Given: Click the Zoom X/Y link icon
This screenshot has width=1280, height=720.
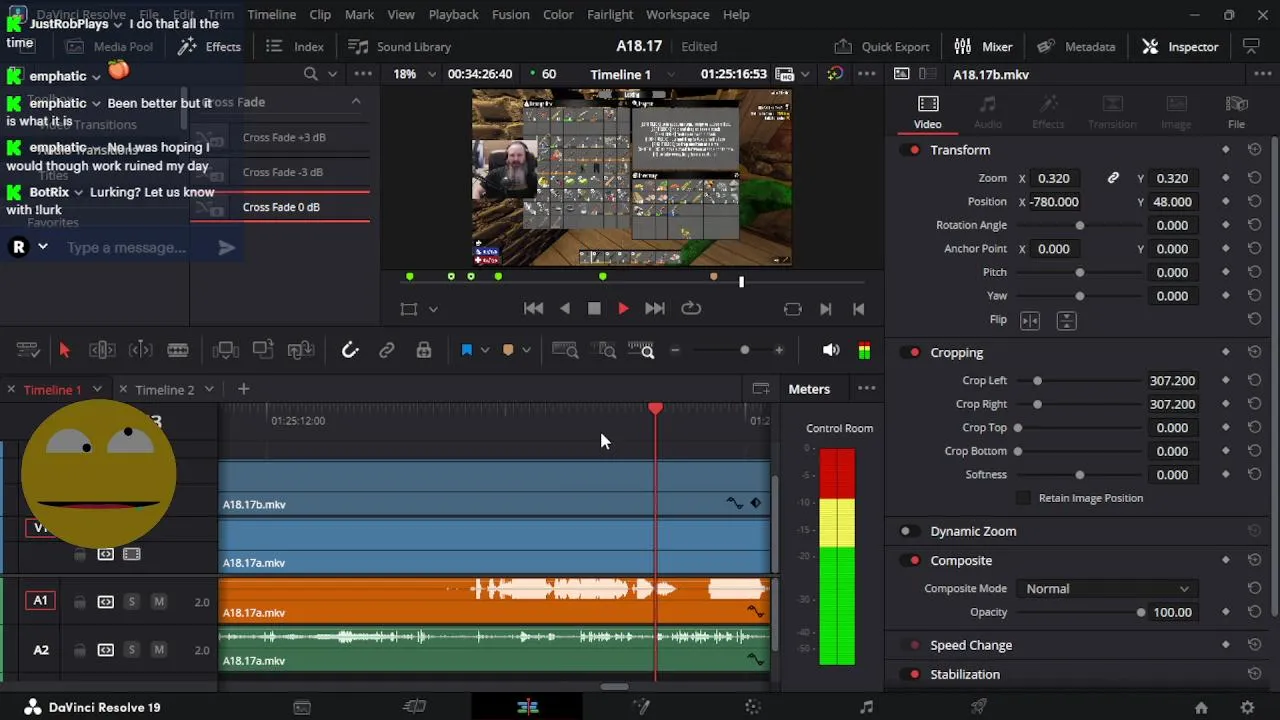Looking at the screenshot, I should point(1113,178).
